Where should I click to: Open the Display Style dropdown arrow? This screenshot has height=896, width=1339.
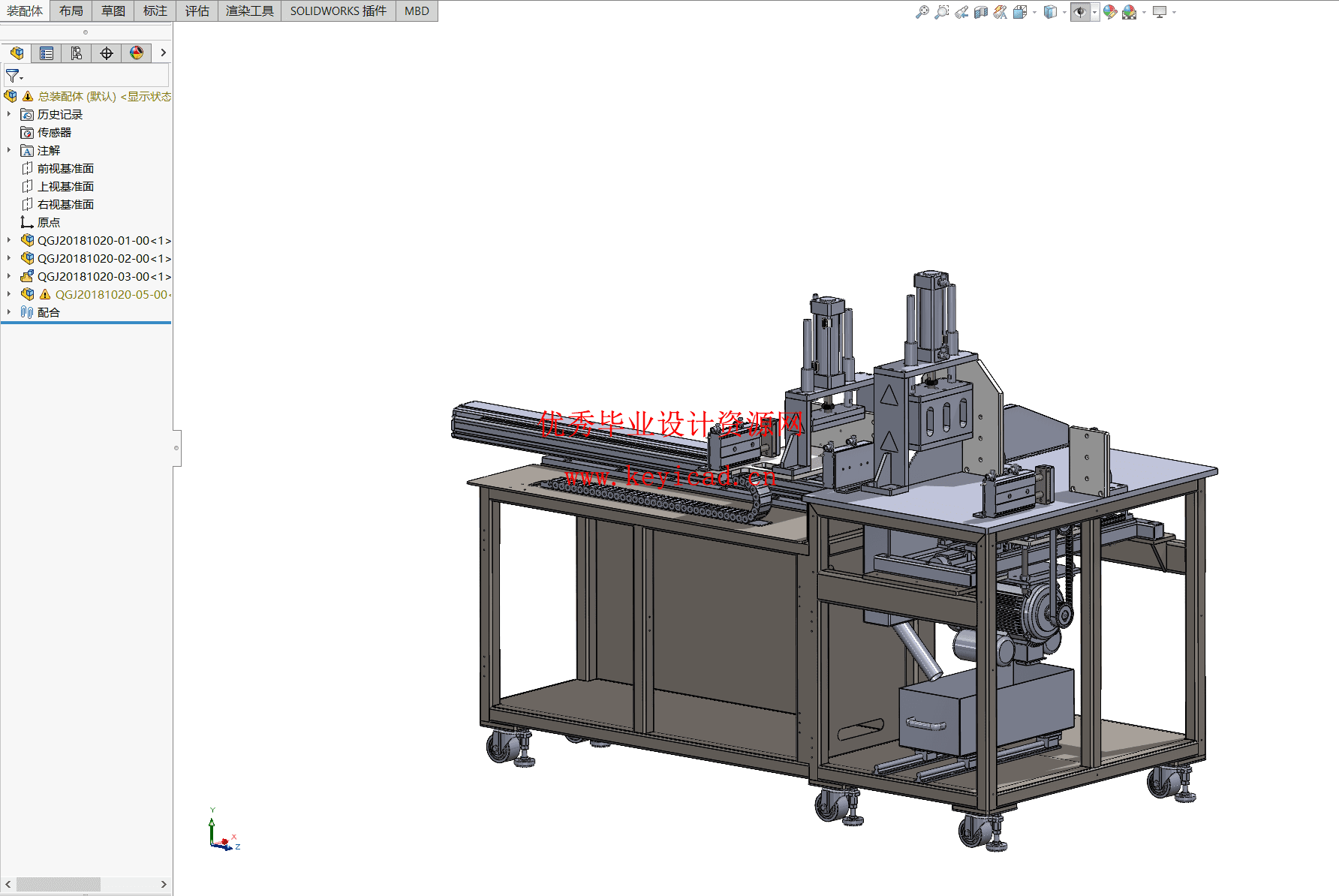1064,12
